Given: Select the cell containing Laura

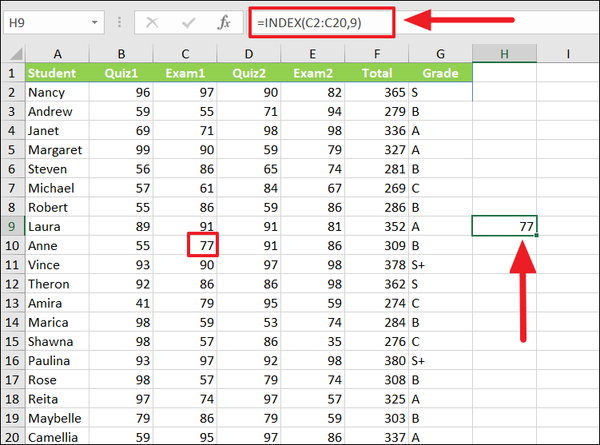Looking at the screenshot, I should tap(57, 226).
